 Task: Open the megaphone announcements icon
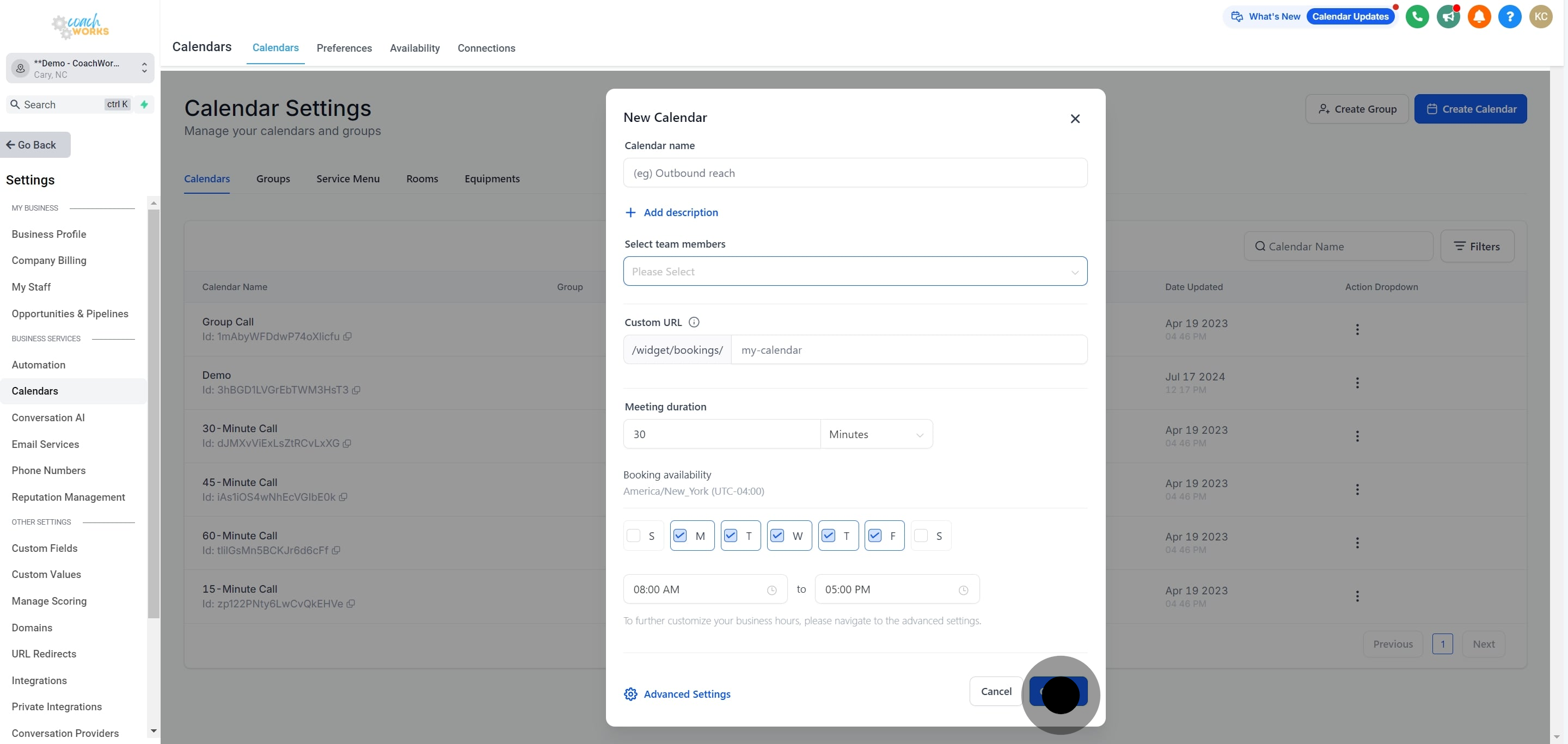[1448, 16]
